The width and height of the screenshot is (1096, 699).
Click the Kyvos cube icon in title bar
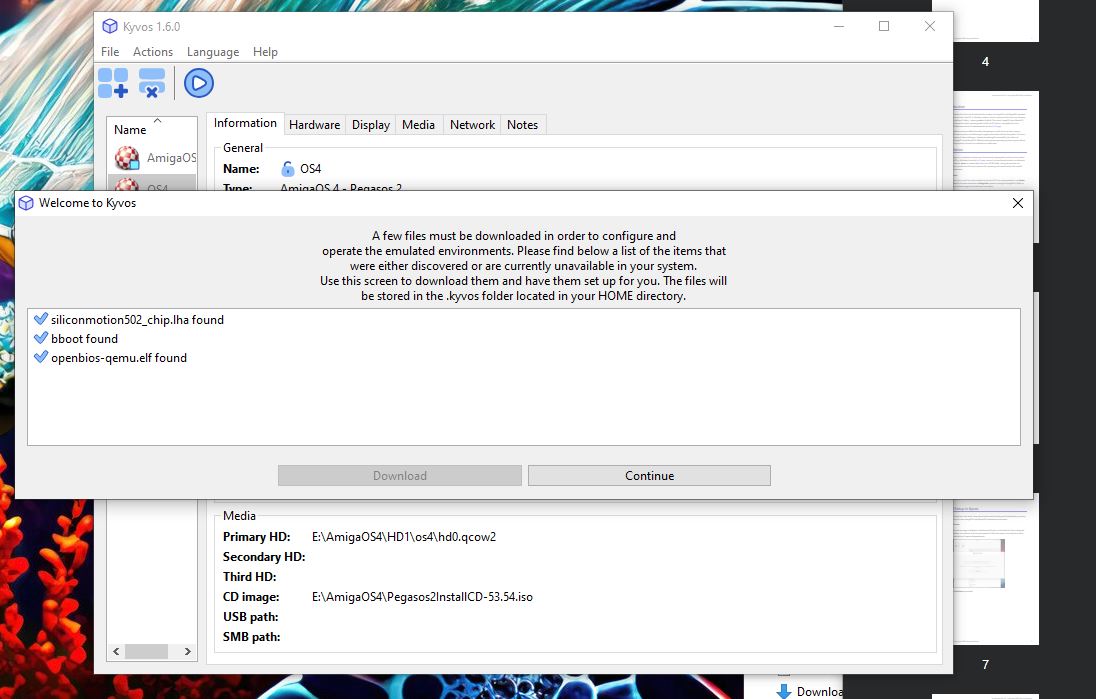tap(110, 26)
